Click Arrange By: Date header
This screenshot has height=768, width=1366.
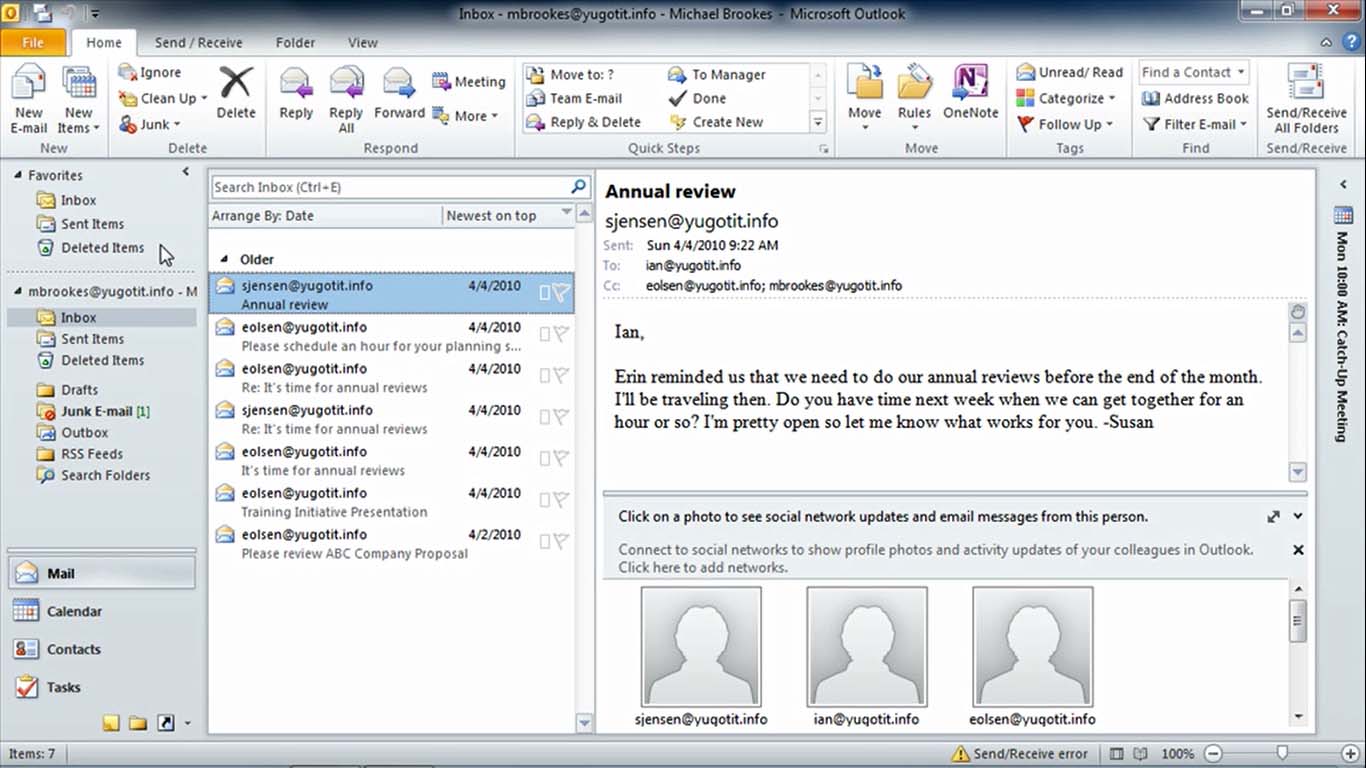[326, 215]
